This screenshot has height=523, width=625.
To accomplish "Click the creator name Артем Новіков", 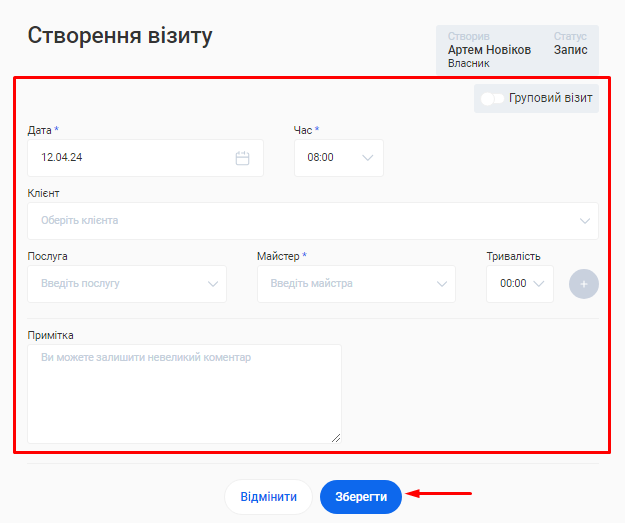I will click(489, 50).
